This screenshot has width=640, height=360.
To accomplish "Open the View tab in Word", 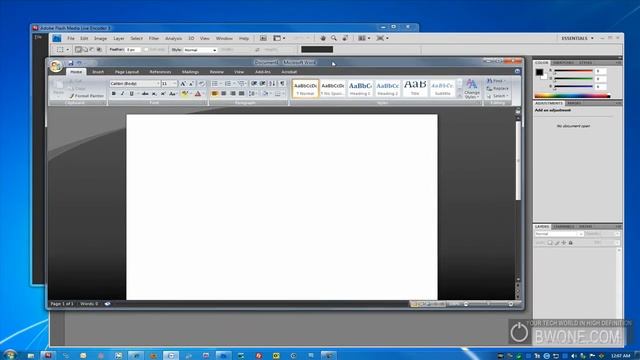I will tap(239, 72).
